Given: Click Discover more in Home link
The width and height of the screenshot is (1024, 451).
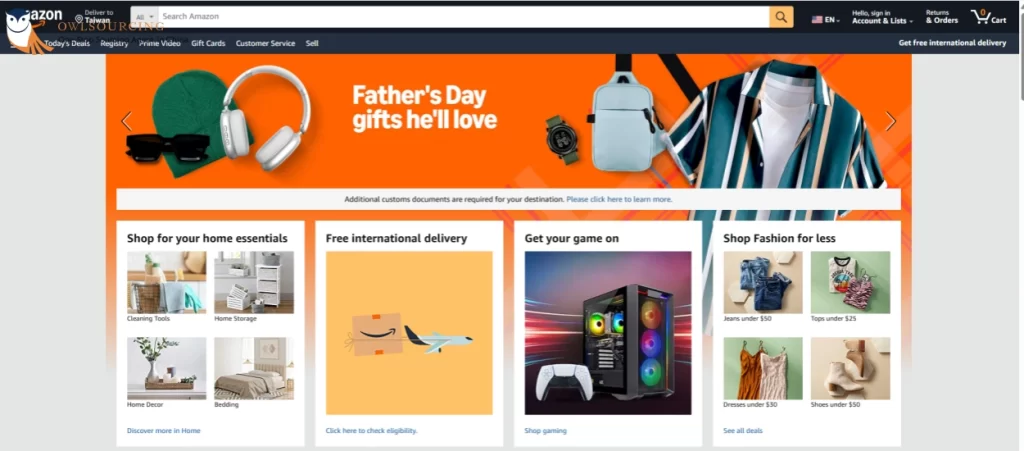Looking at the screenshot, I should tap(163, 431).
